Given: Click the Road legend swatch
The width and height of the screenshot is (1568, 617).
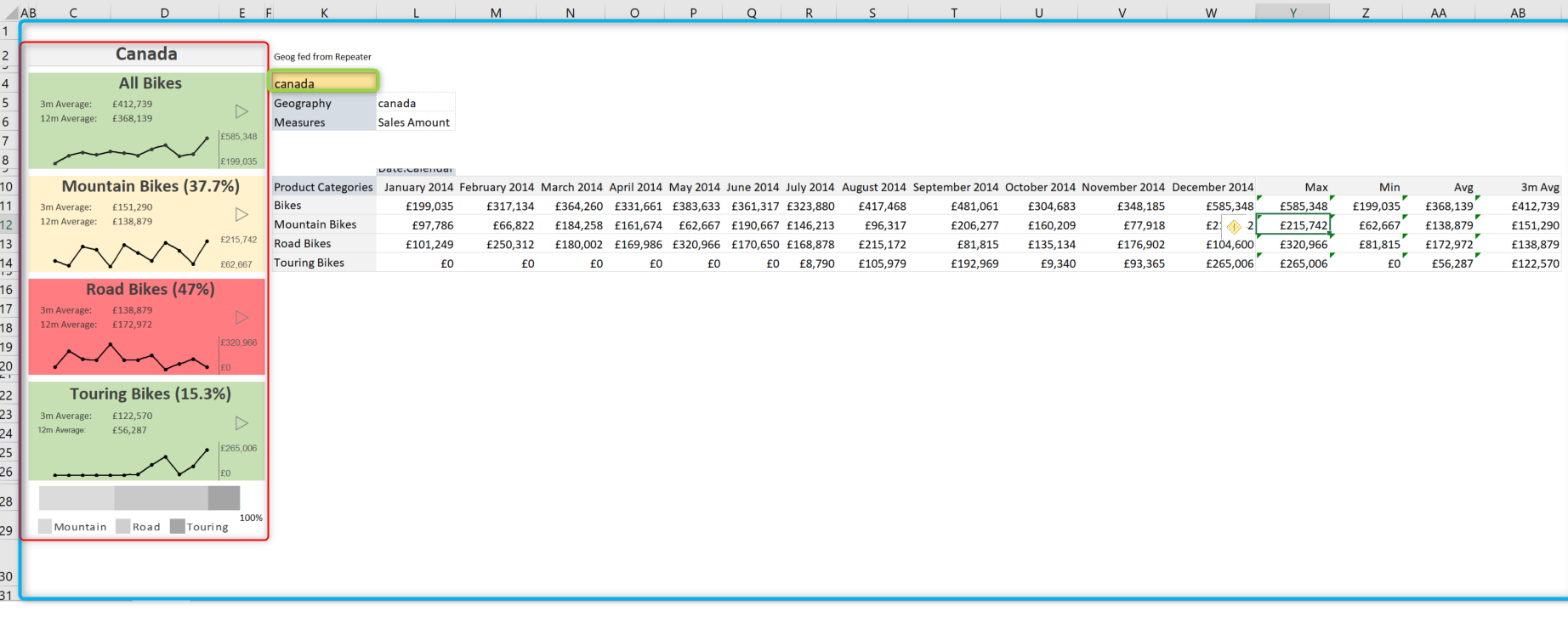Looking at the screenshot, I should [x=123, y=527].
